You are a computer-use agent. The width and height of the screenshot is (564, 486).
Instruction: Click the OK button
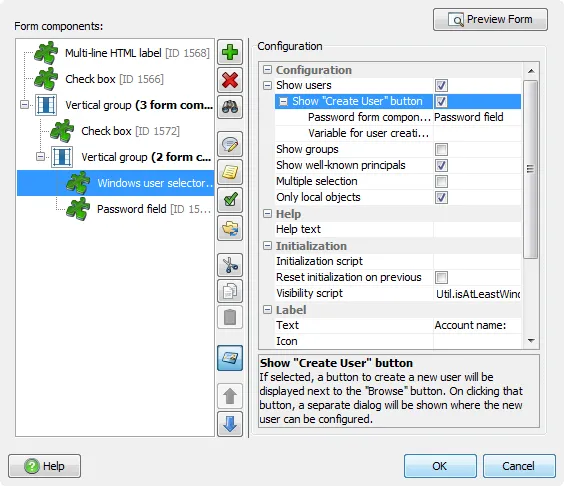[x=440, y=466]
